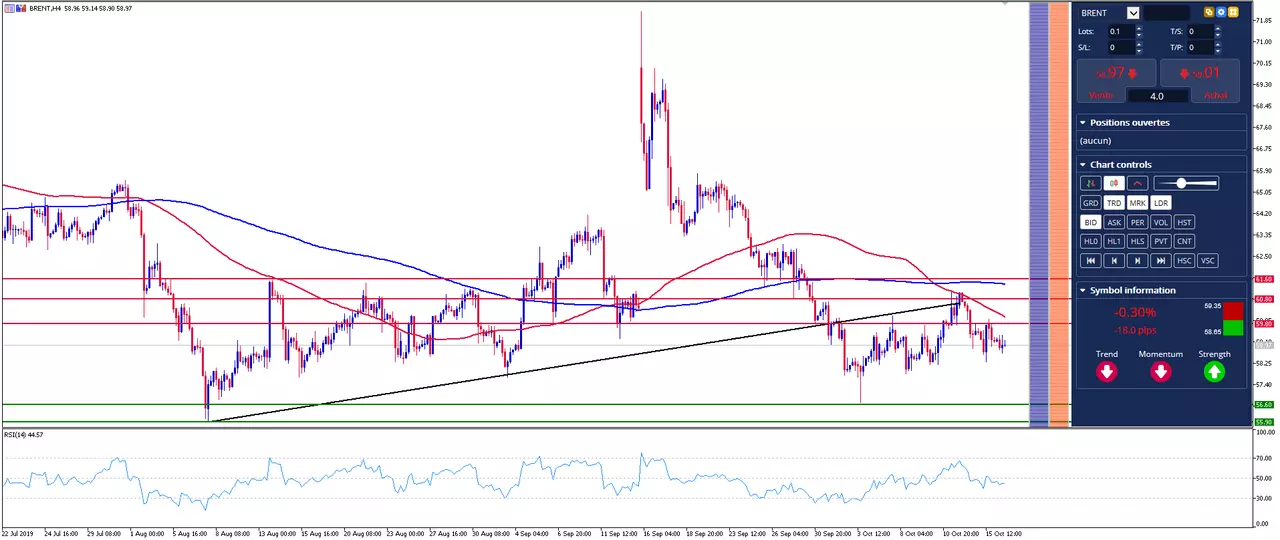Select the candlestick chart style icon
Image resolution: width=1280 pixels, height=540 pixels.
click(1114, 183)
